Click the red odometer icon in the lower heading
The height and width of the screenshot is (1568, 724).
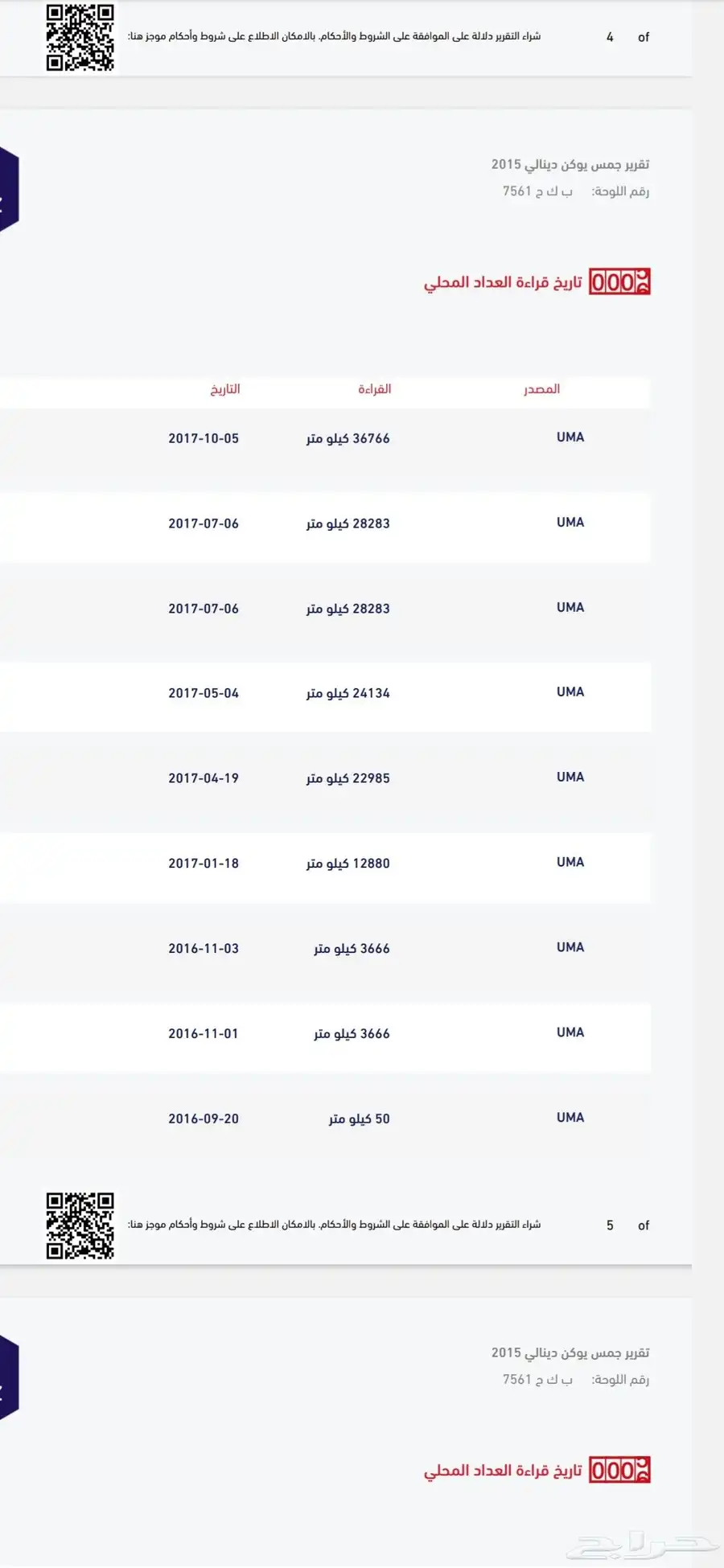click(x=619, y=1471)
